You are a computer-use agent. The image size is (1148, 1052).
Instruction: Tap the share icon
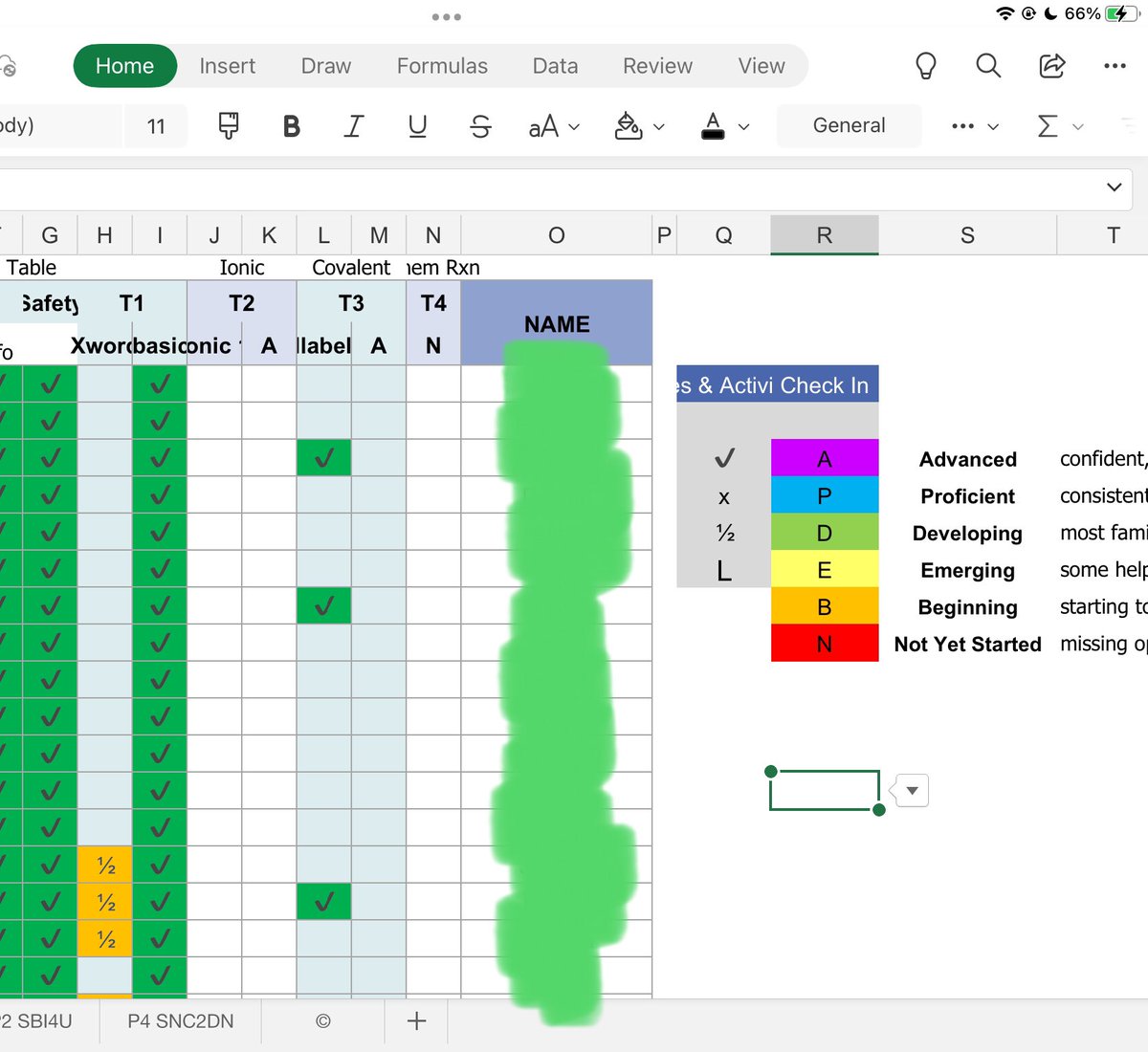pyautogui.click(x=1052, y=65)
